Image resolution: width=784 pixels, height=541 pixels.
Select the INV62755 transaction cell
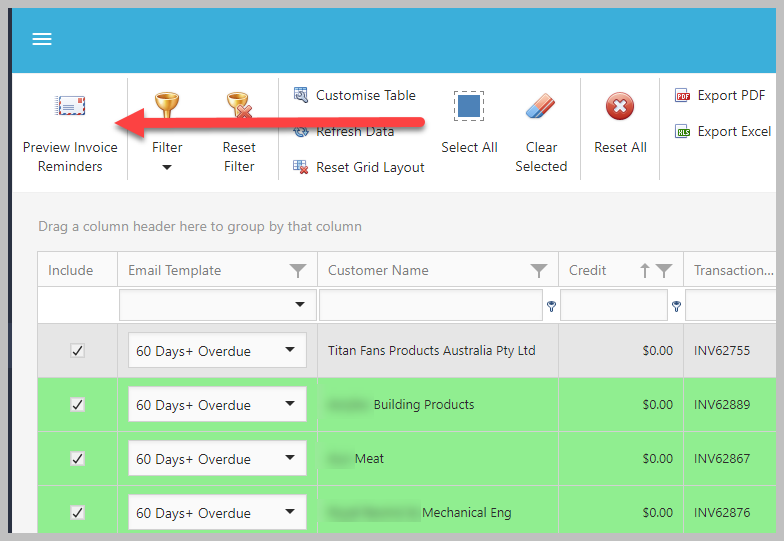click(x=730, y=350)
